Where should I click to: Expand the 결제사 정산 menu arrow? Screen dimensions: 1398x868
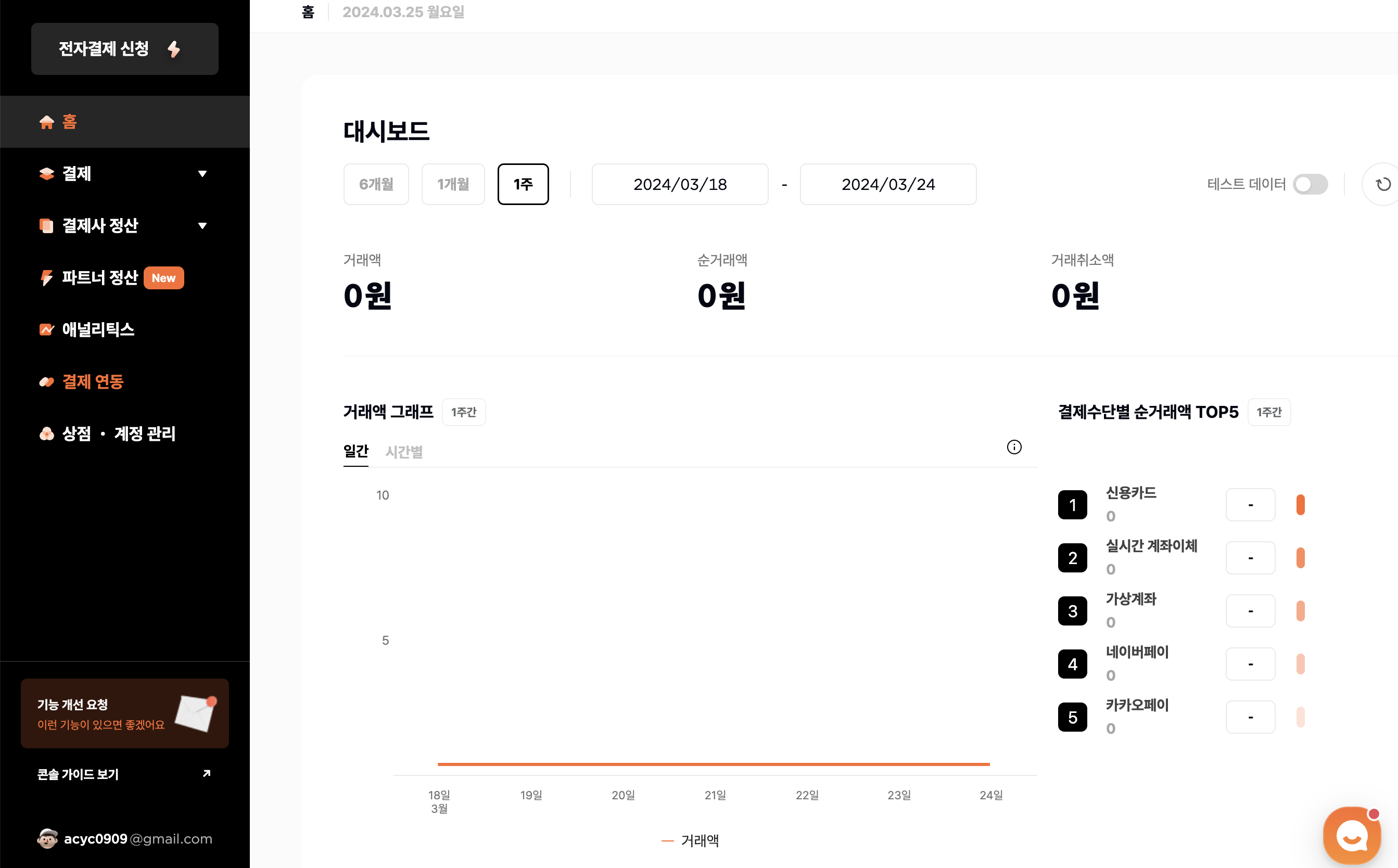[202, 226]
